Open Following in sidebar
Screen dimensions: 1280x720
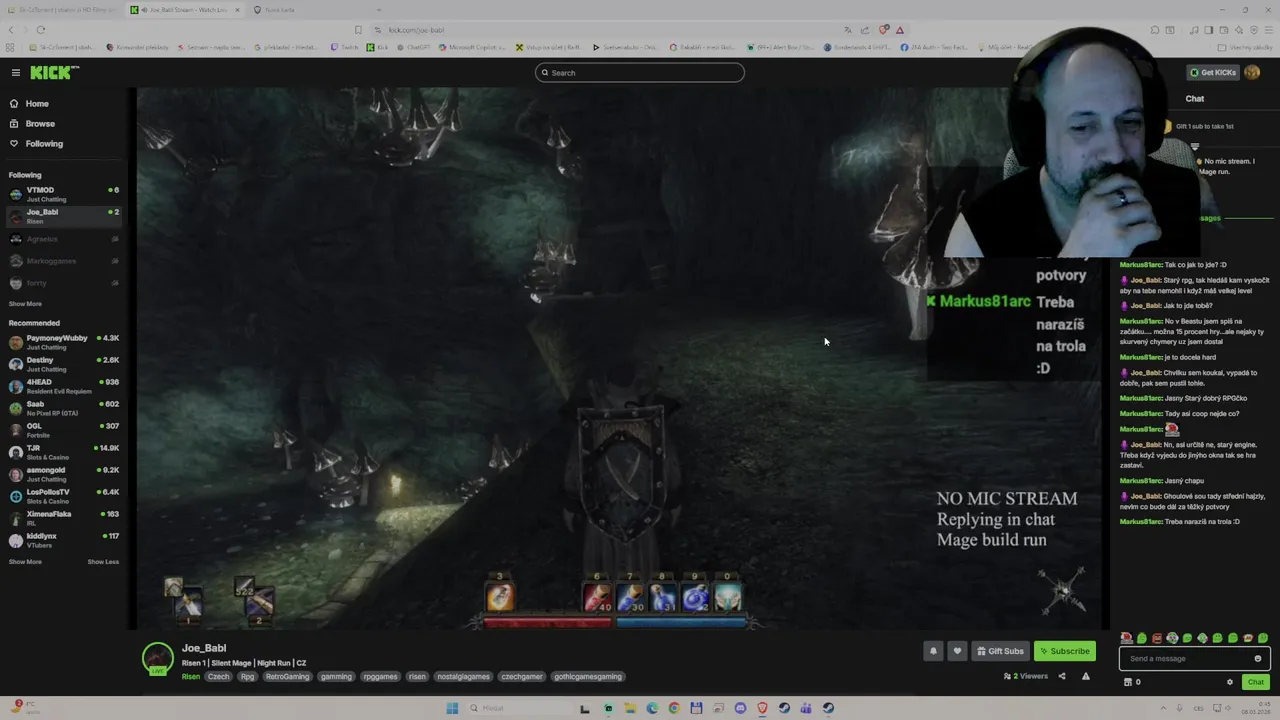coord(44,144)
